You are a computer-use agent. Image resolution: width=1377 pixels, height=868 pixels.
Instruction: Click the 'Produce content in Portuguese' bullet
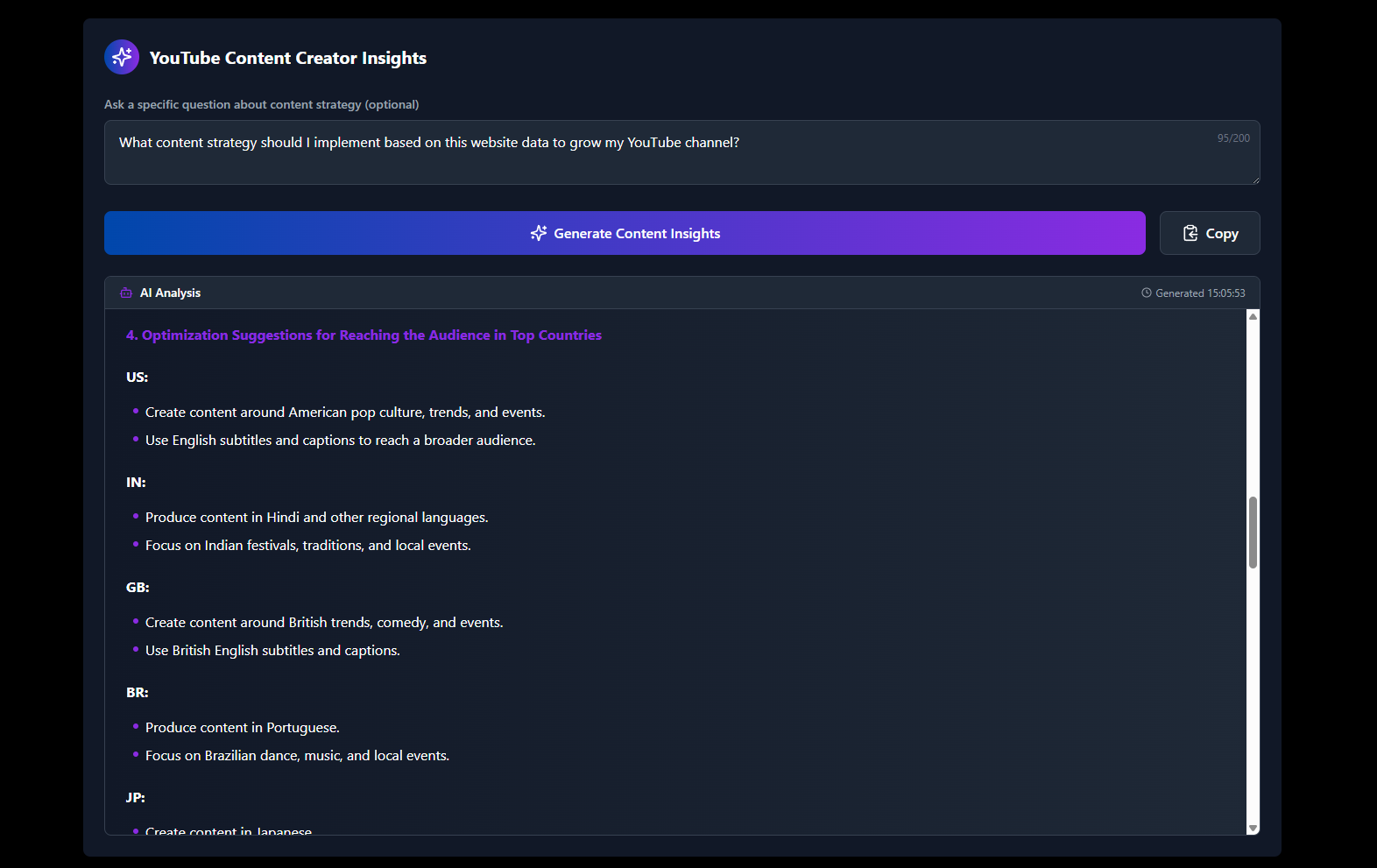pos(242,727)
